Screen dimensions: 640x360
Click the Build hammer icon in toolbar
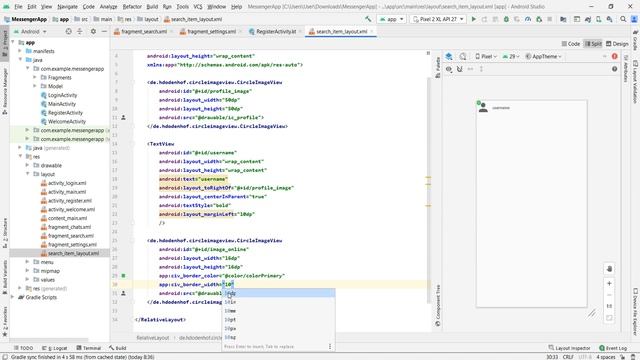pos(368,19)
